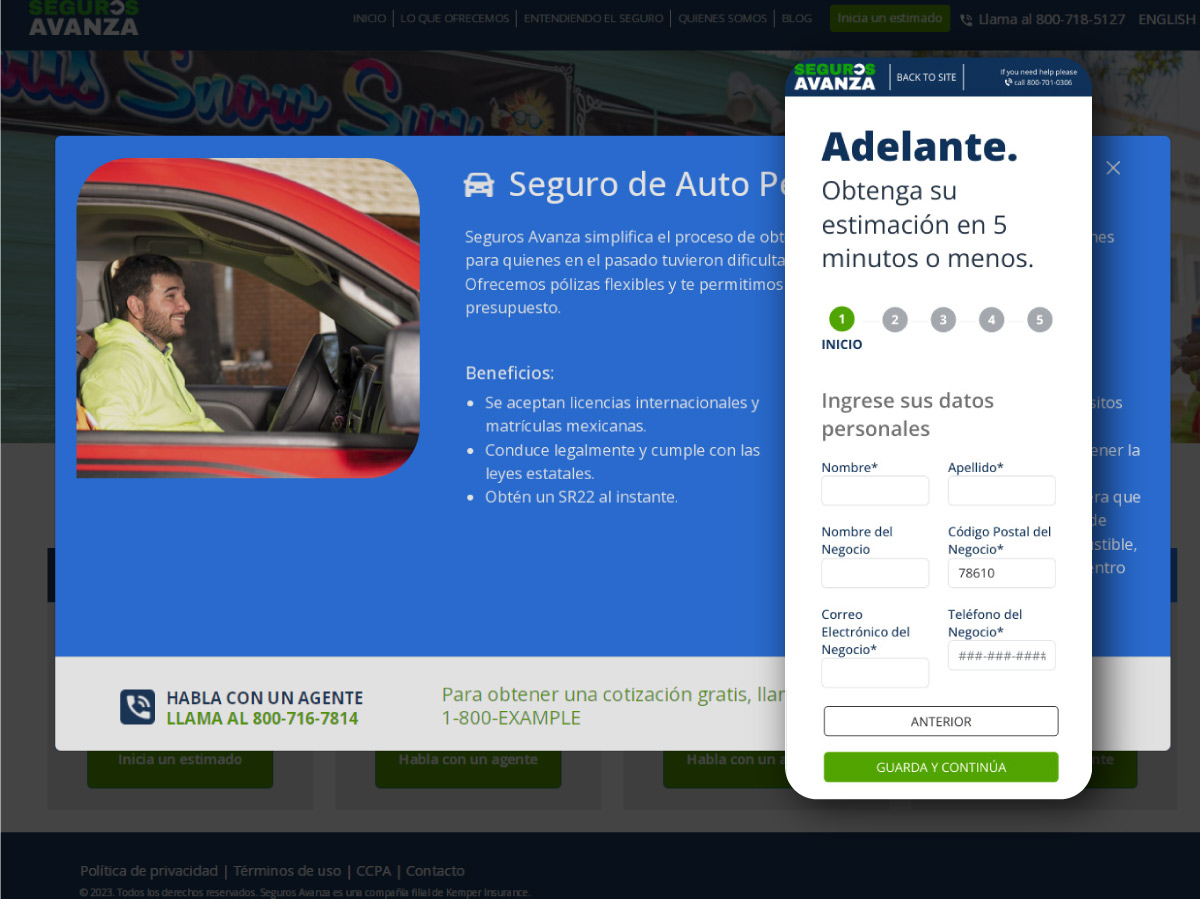The height and width of the screenshot is (900, 1200).
Task: Switch the site language to English
Action: (1166, 19)
